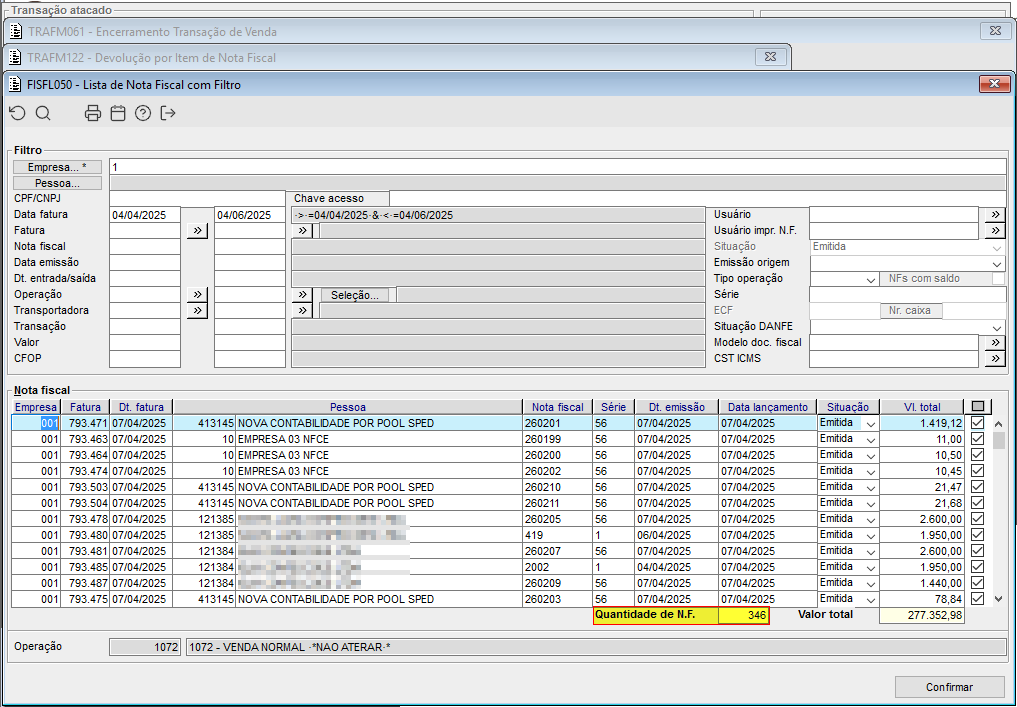Open Situação dropdown in row 793.480

870,535
